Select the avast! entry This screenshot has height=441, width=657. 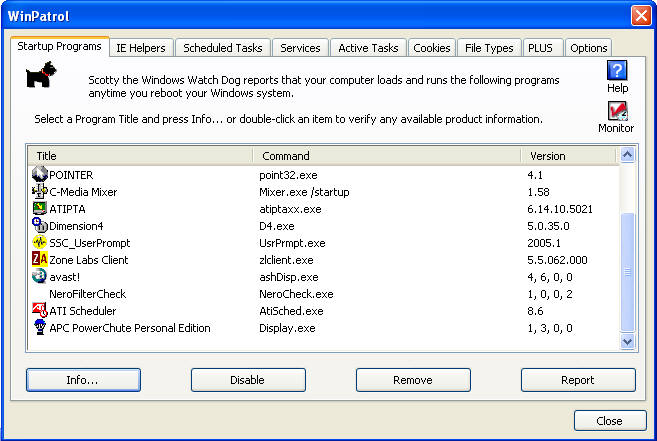click(64, 277)
